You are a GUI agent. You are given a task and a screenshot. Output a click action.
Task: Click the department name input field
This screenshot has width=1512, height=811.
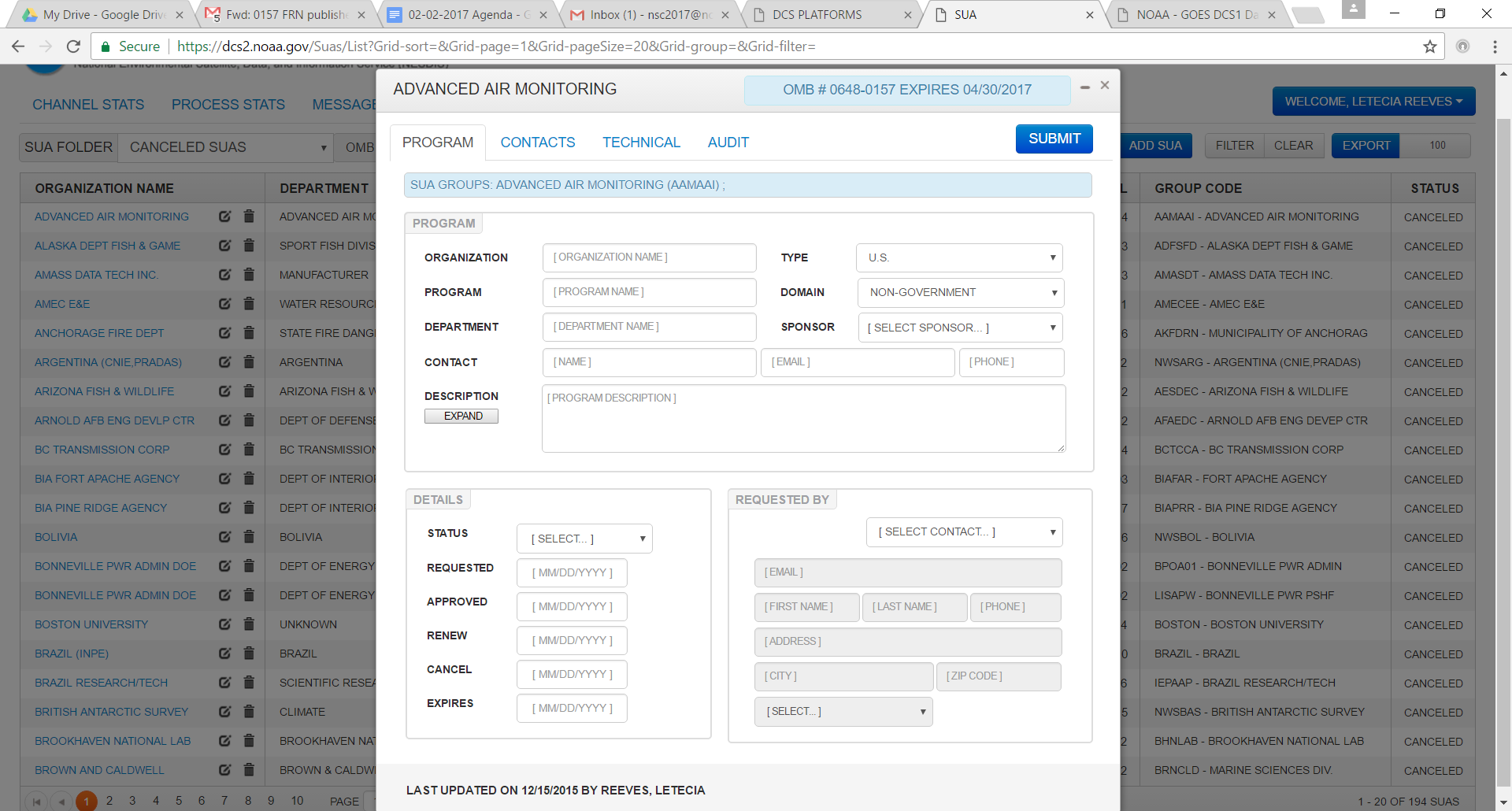(x=650, y=327)
